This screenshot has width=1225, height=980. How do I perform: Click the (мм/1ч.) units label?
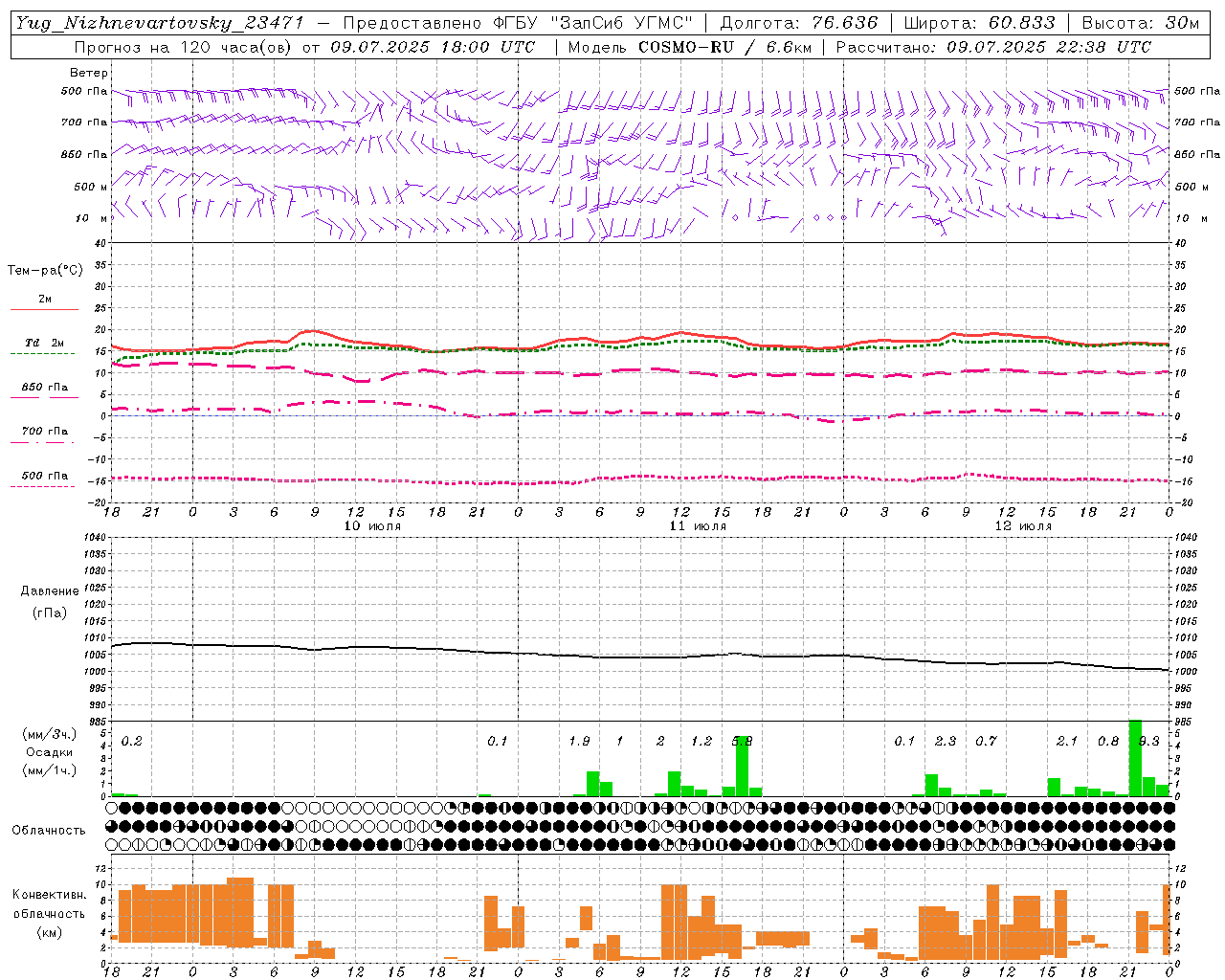pos(50,771)
